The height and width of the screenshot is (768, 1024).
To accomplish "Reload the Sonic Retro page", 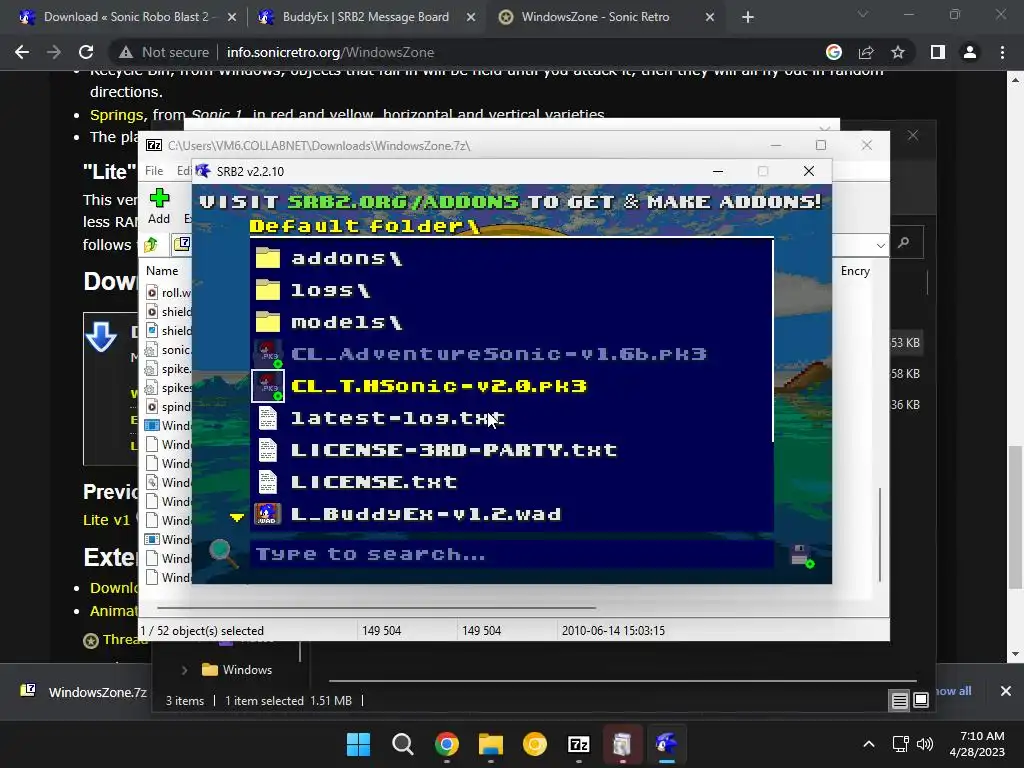I will coord(86,52).
